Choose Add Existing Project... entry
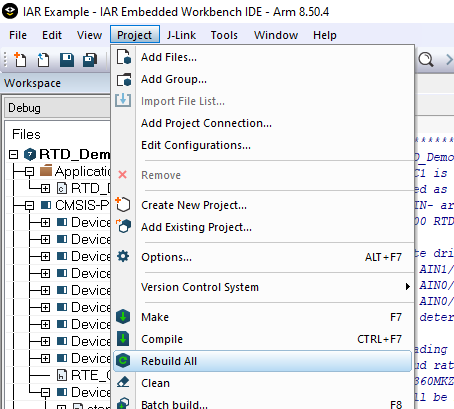This screenshot has width=454, height=409. point(263,227)
